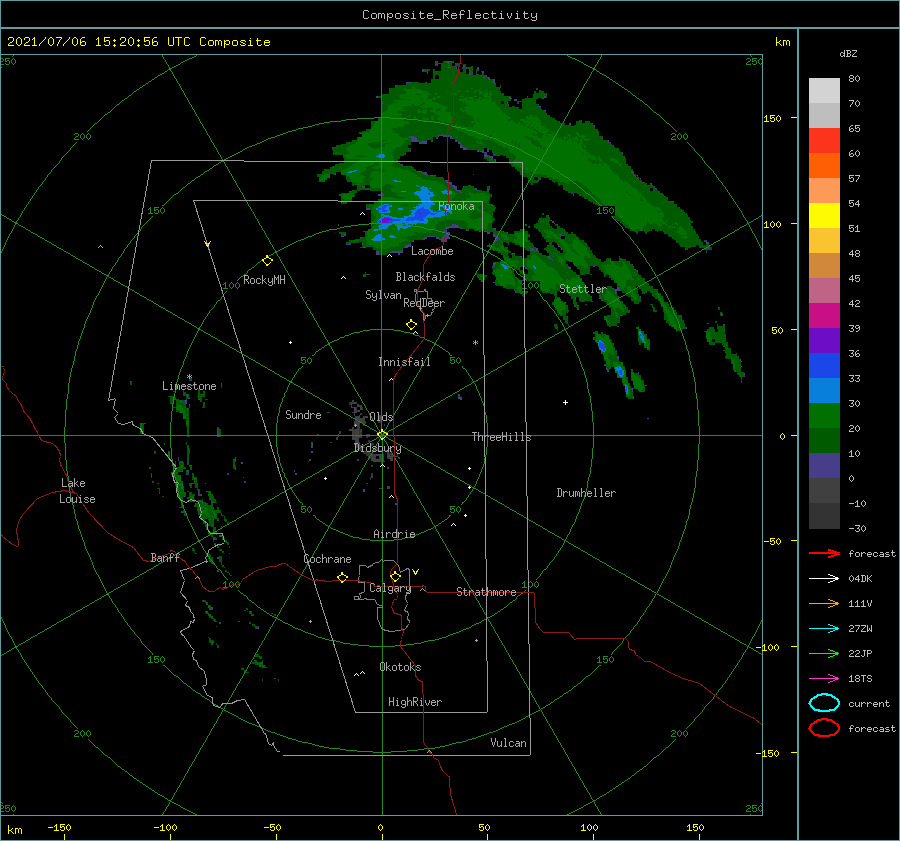
Task: Click the Banff label
Action: [165, 557]
